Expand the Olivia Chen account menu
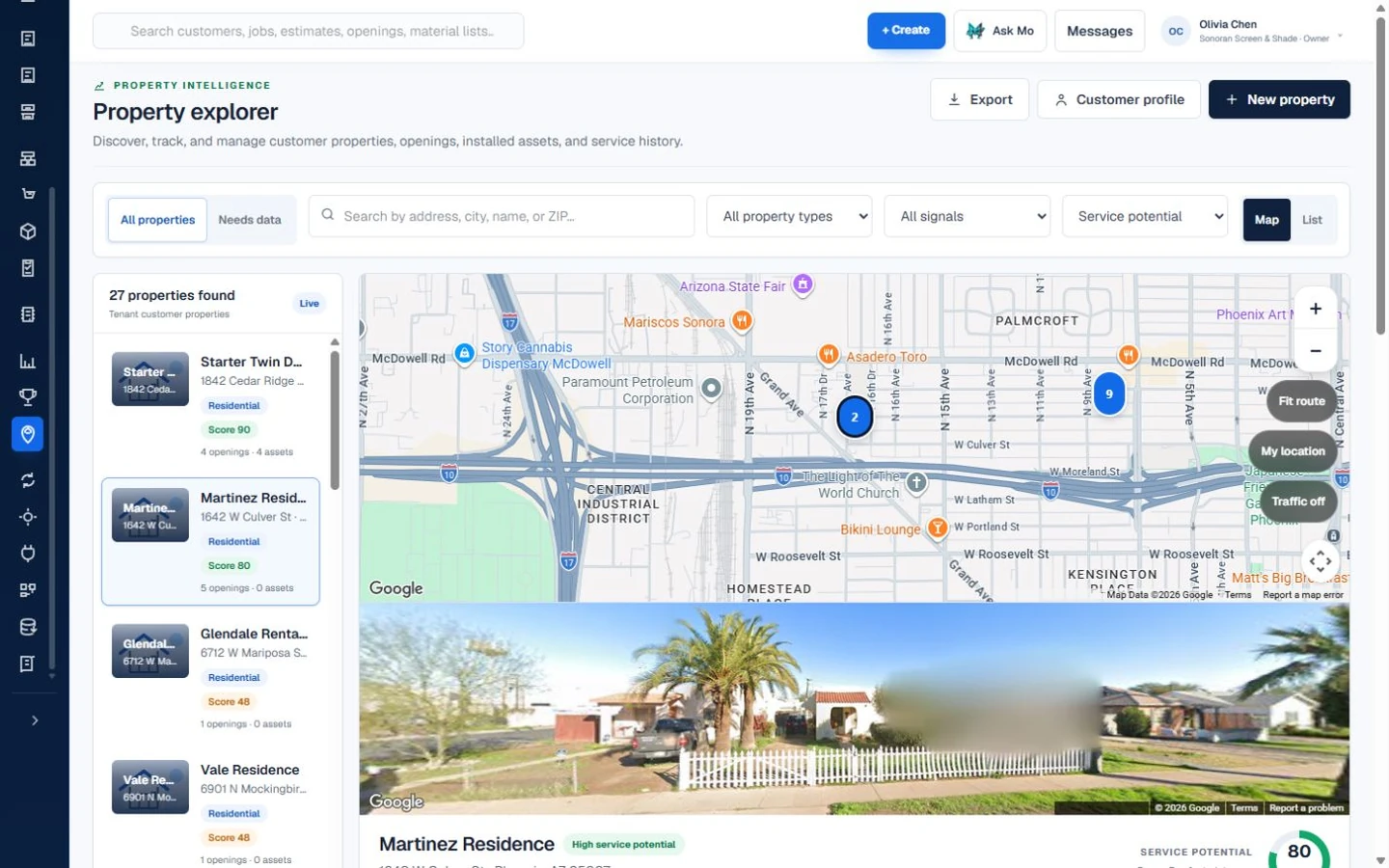This screenshot has width=1389, height=868. point(1254,31)
